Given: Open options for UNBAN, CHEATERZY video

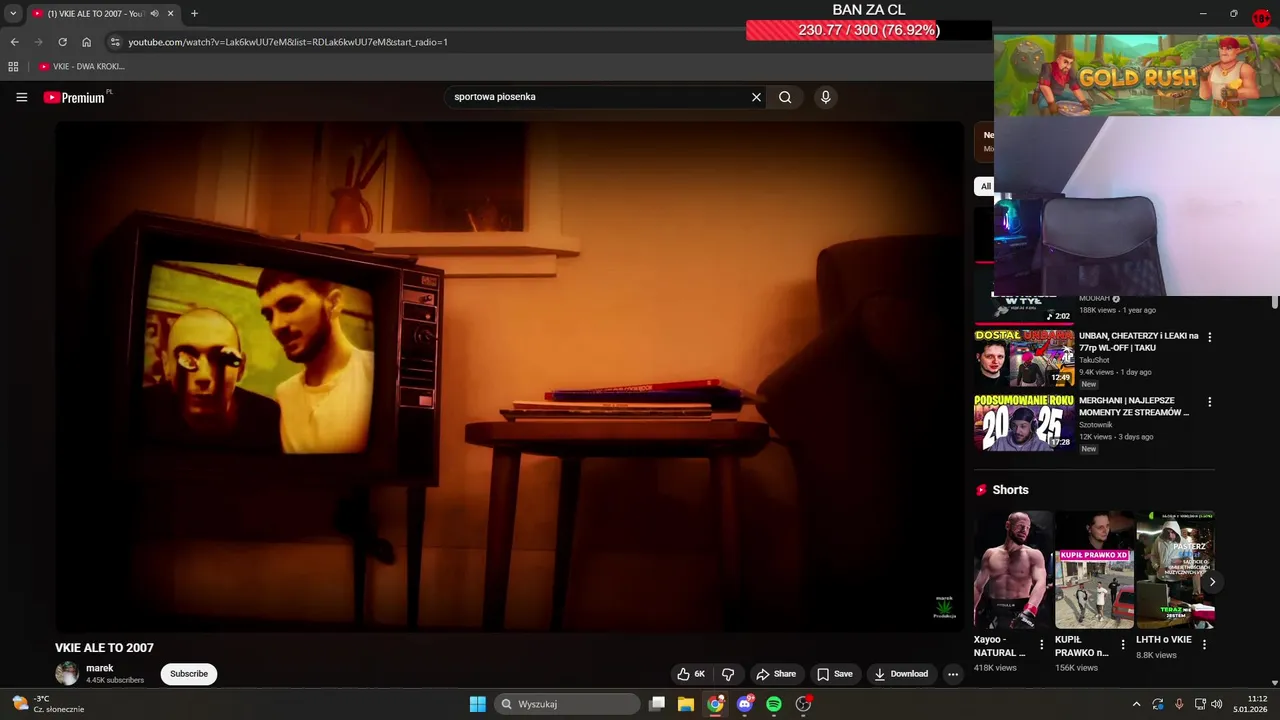Looking at the screenshot, I should point(1210,338).
